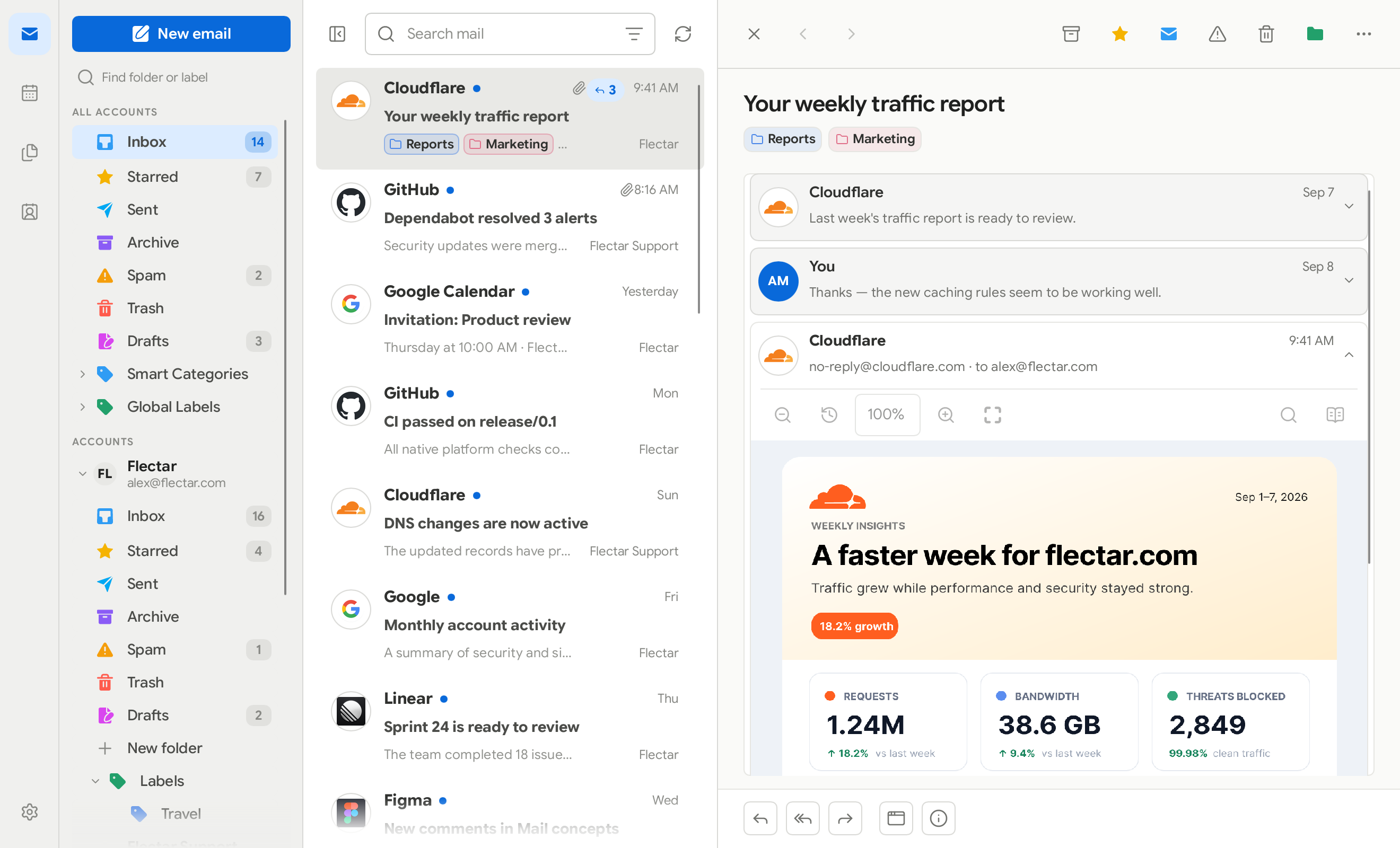Select All Accounts Inbox with 14 unread
Screen dimensions: 1400x848
[x=175, y=142]
